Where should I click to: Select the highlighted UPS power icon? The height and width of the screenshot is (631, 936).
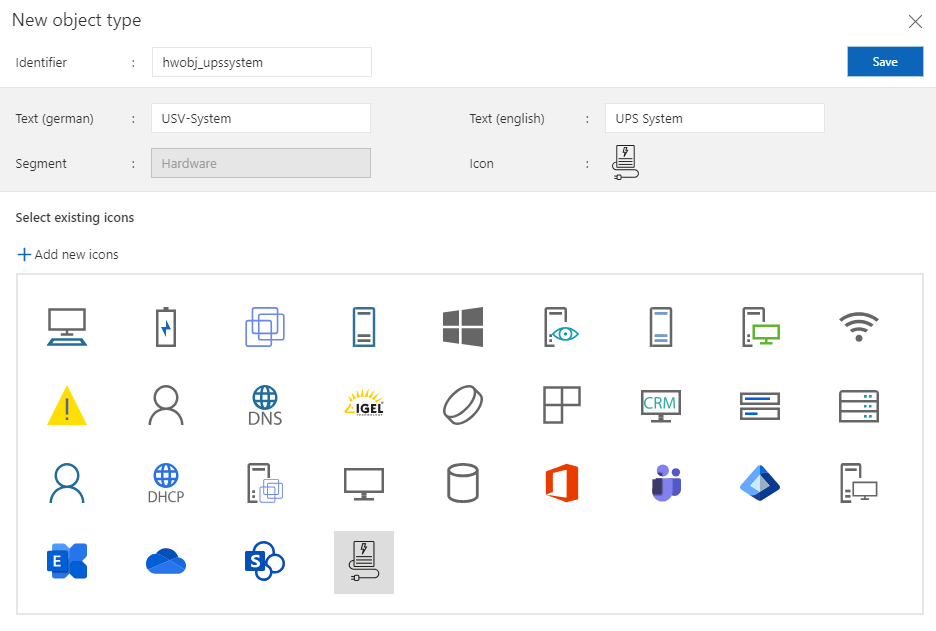tap(364, 562)
